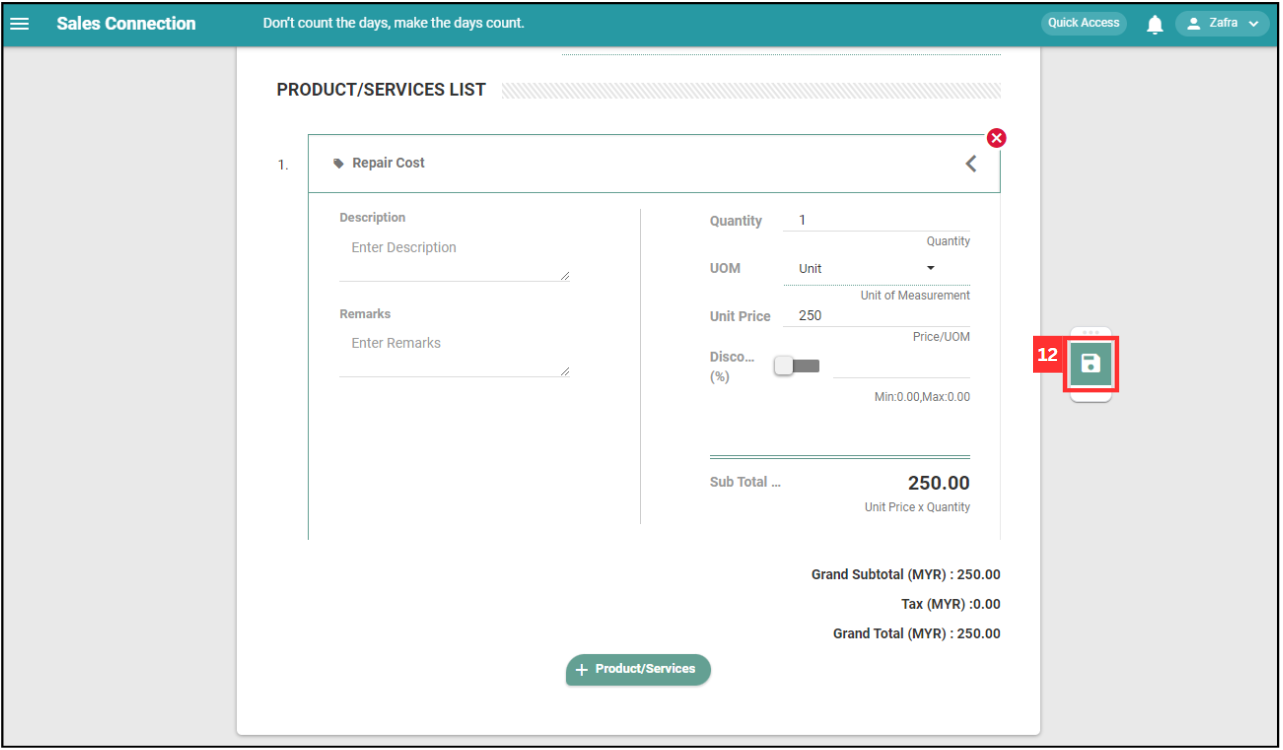Remove Repair Cost item via red X
The image size is (1283, 750).
coord(996,138)
